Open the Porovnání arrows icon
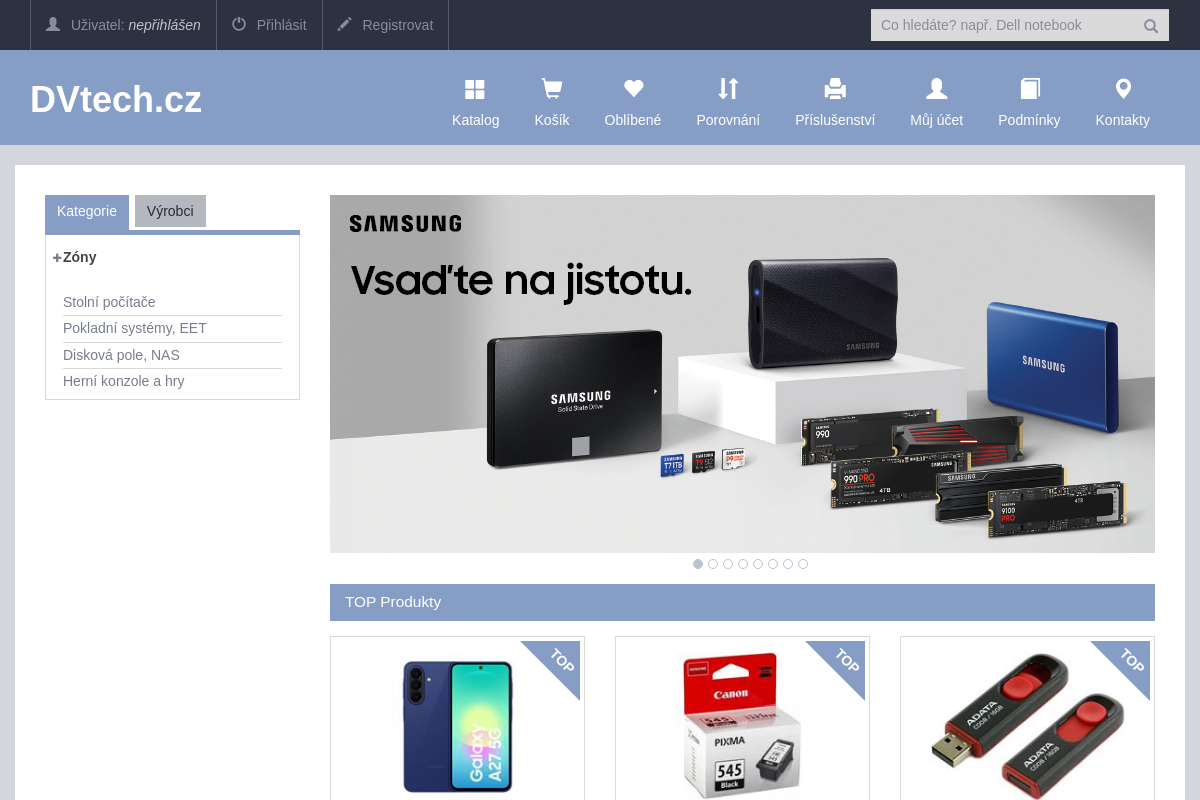 click(x=728, y=89)
